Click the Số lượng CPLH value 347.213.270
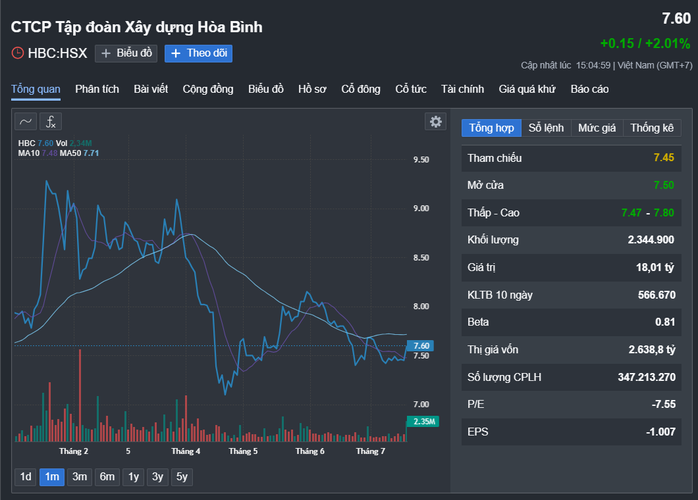Viewport: 698px width, 500px height. click(646, 377)
